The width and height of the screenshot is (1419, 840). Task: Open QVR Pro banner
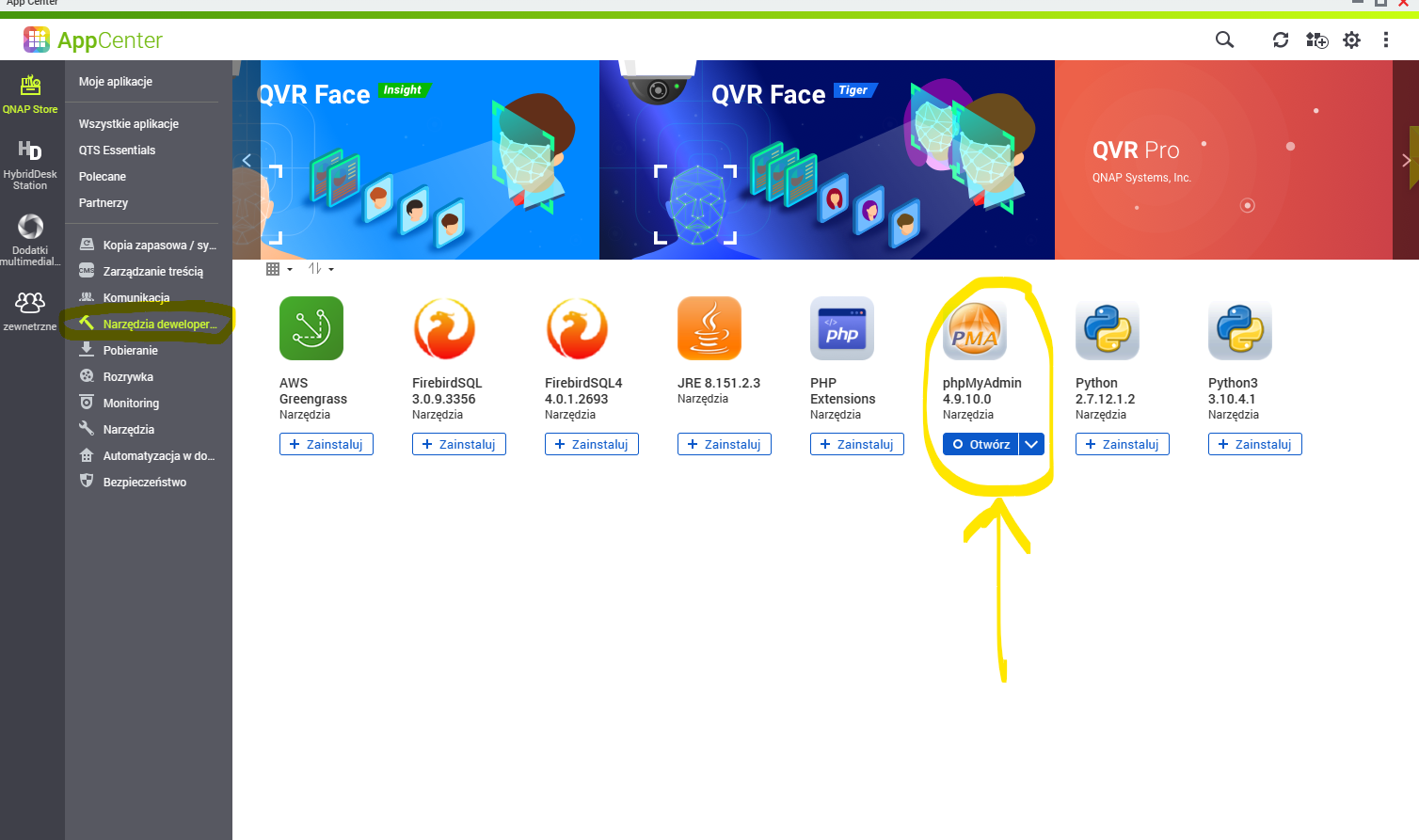(x=1223, y=160)
